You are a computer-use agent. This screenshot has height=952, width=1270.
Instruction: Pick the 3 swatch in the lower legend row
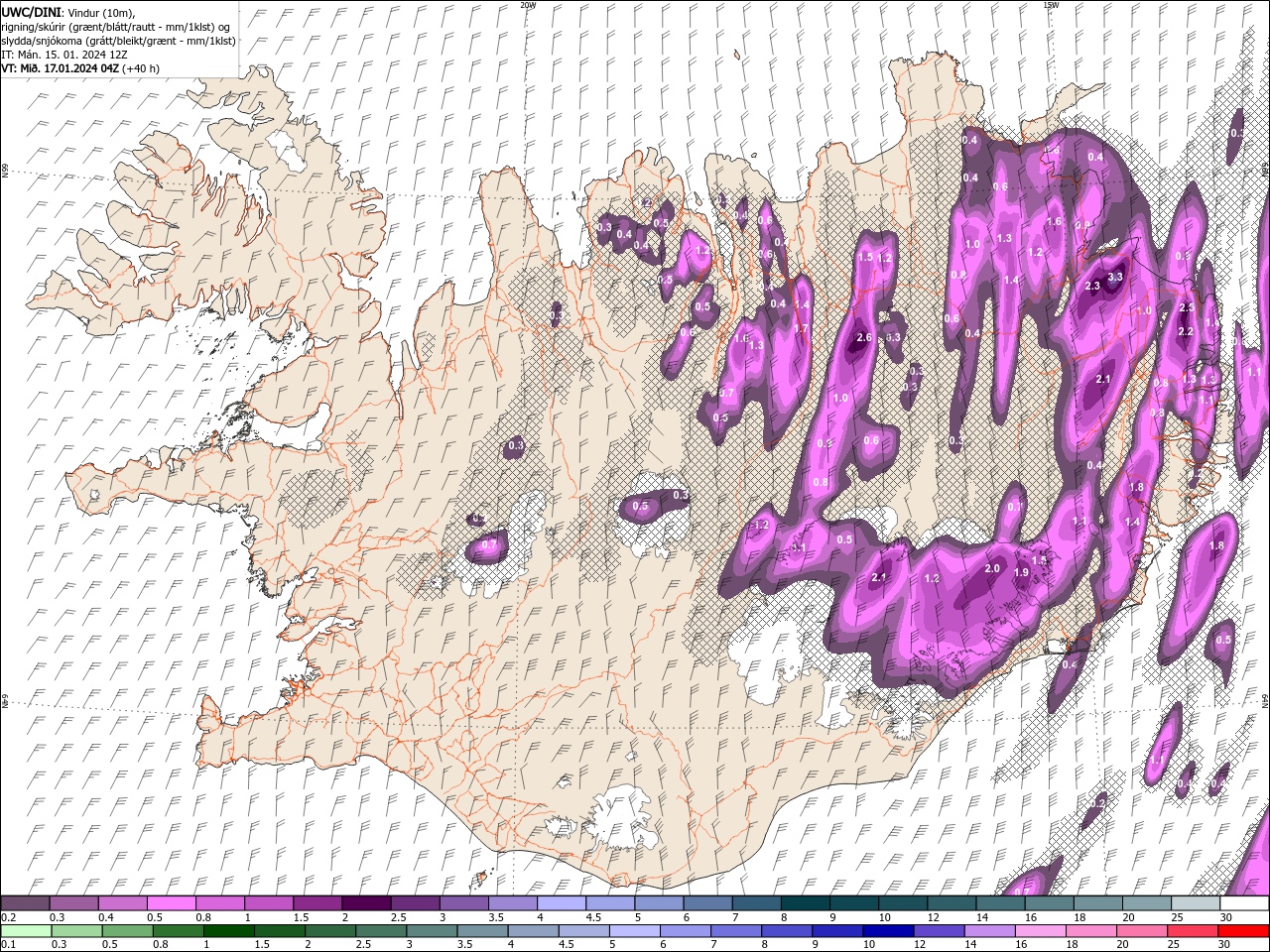(431, 931)
